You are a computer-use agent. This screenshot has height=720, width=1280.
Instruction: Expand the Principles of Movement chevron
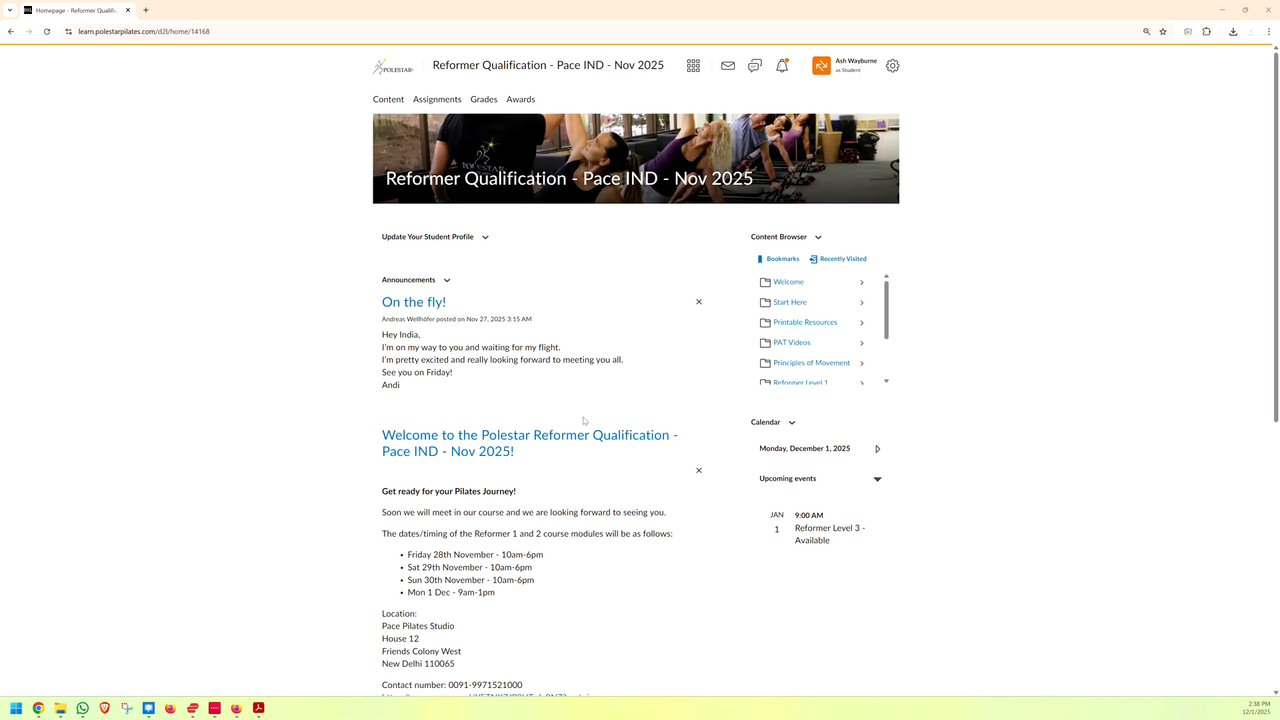tap(862, 363)
